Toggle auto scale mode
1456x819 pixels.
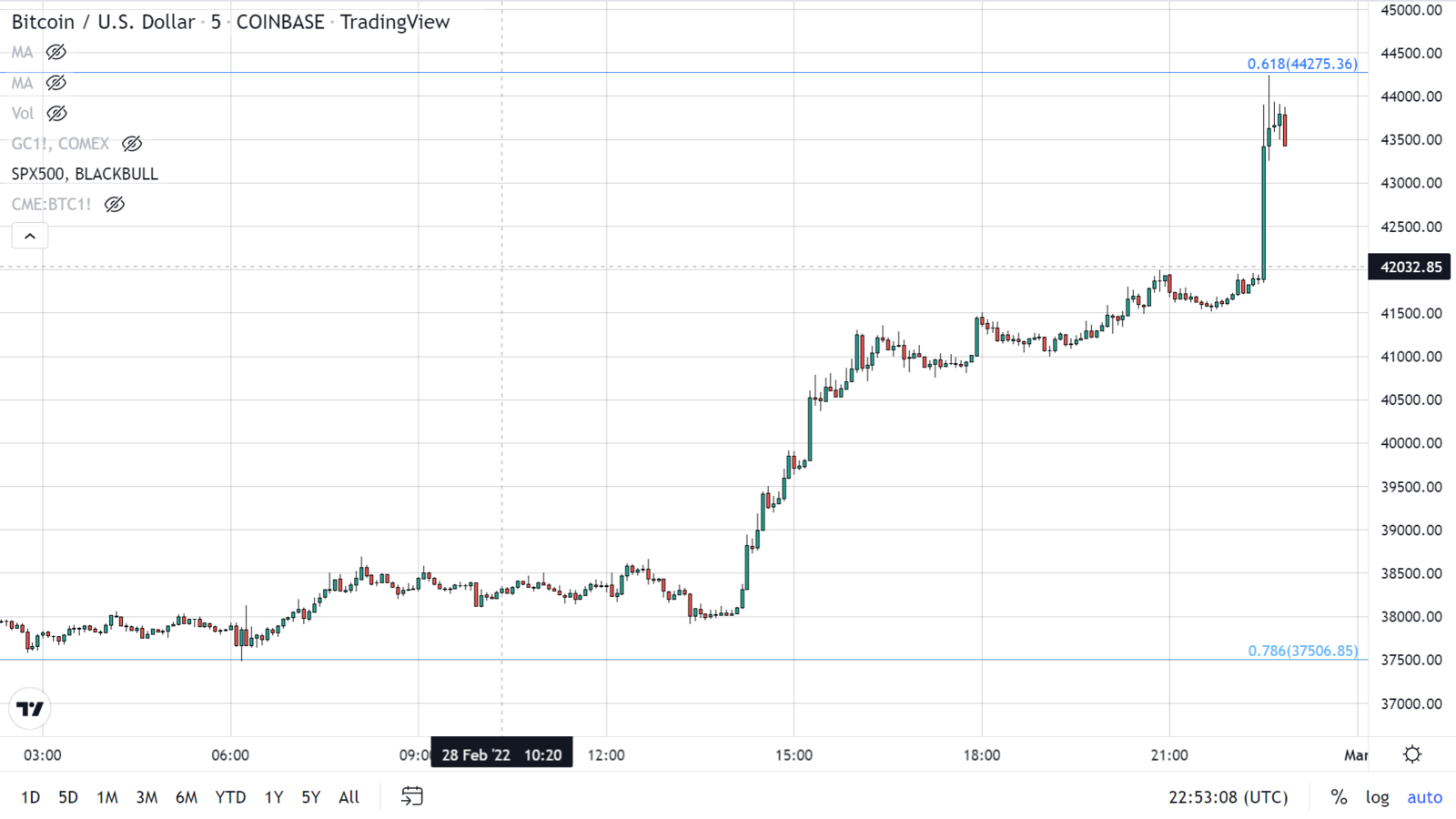(x=1424, y=797)
